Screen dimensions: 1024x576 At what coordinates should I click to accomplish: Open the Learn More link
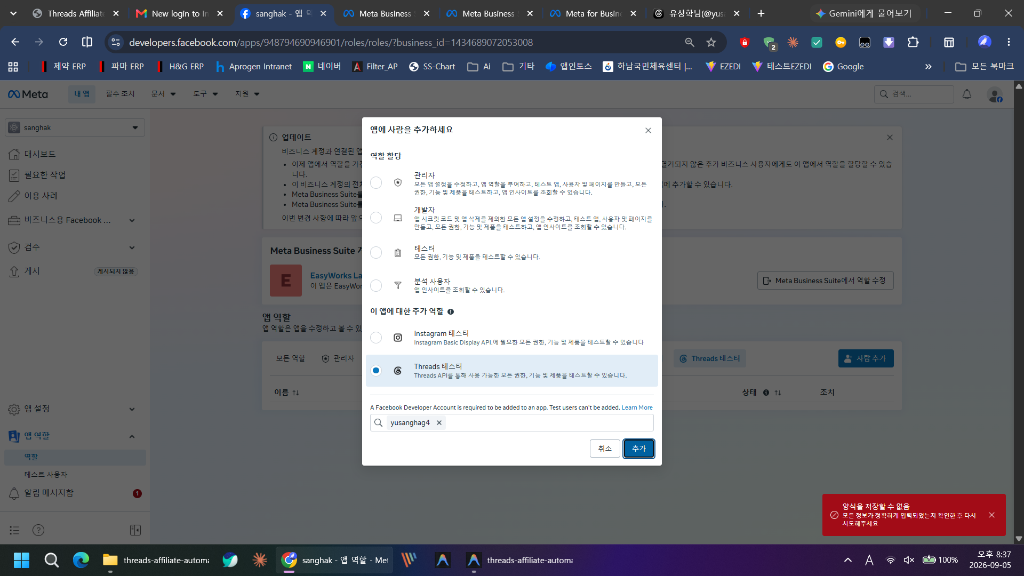(637, 408)
